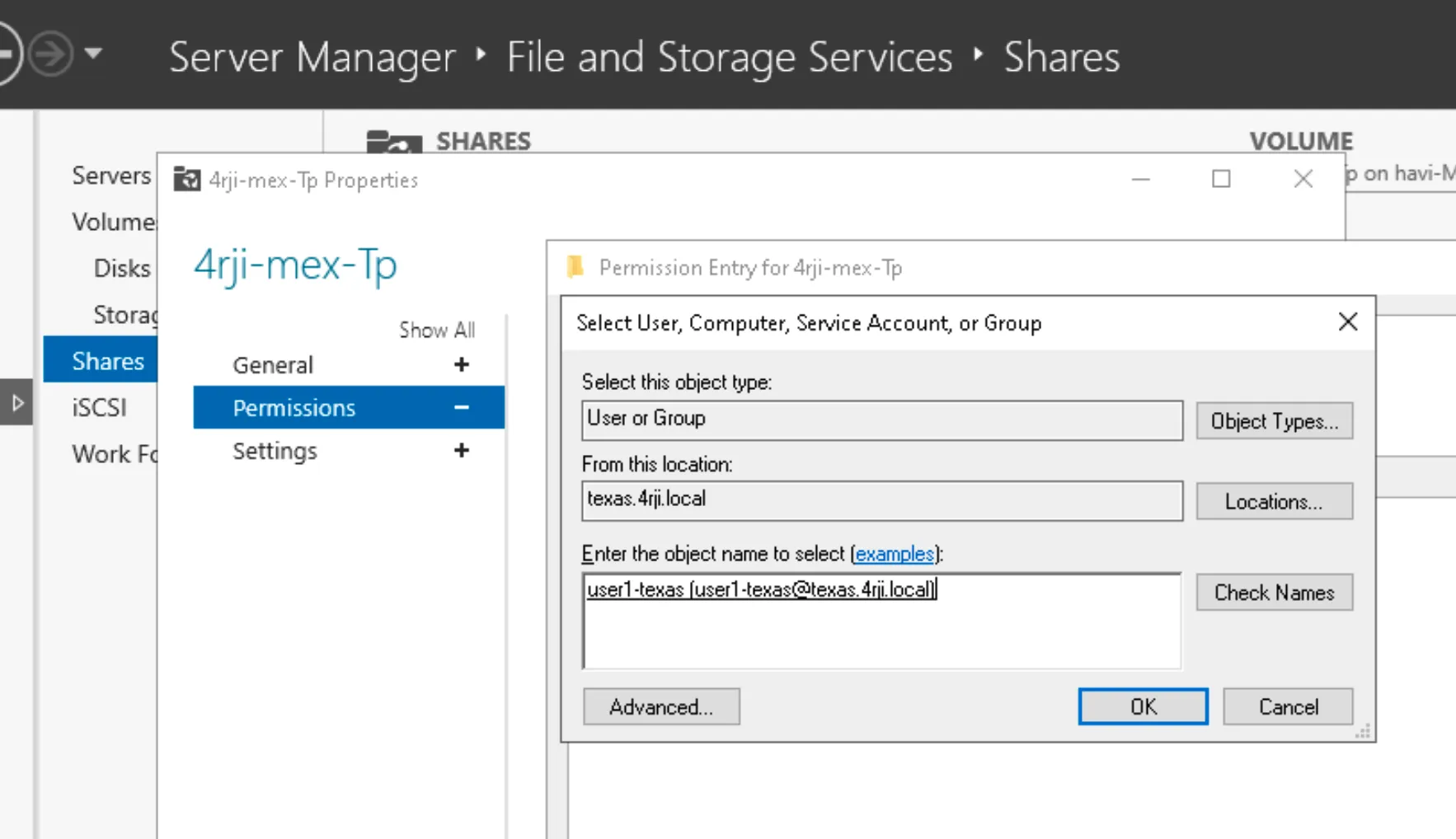
Task: Click the 4rji-mex-Tp Properties window icon
Action: pyautogui.click(x=187, y=180)
